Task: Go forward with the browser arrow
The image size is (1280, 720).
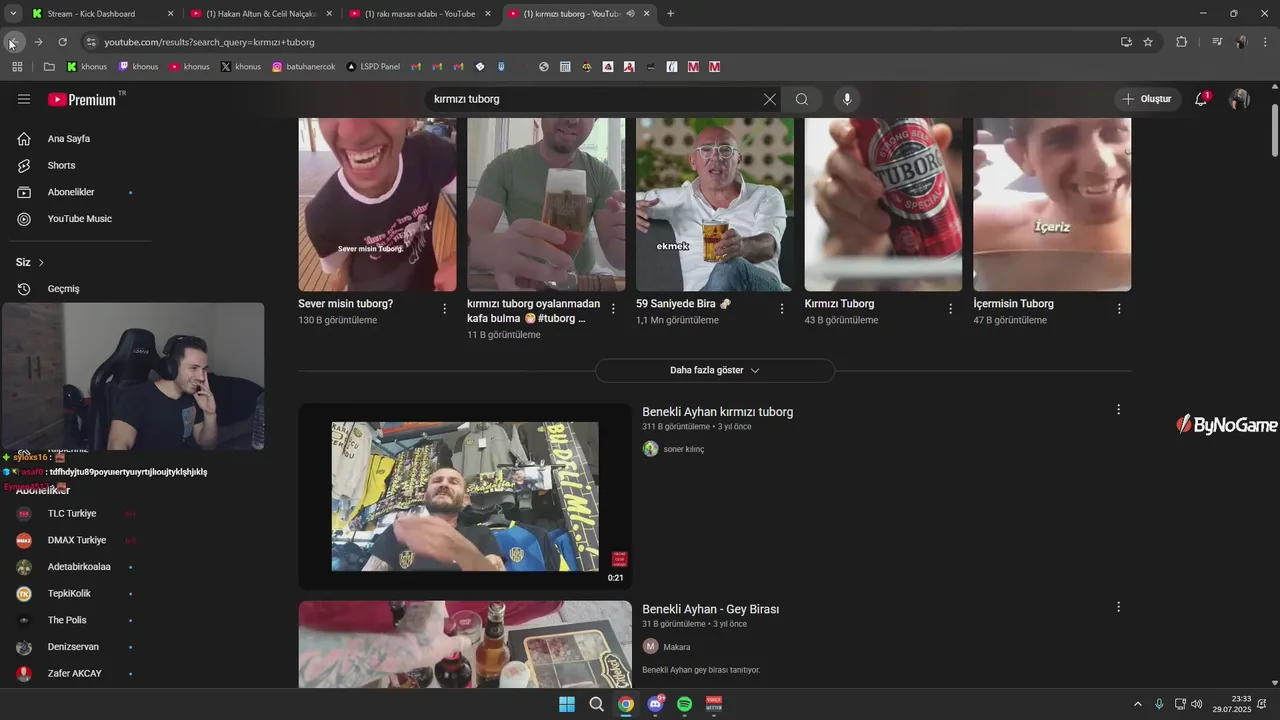Action: [38, 42]
